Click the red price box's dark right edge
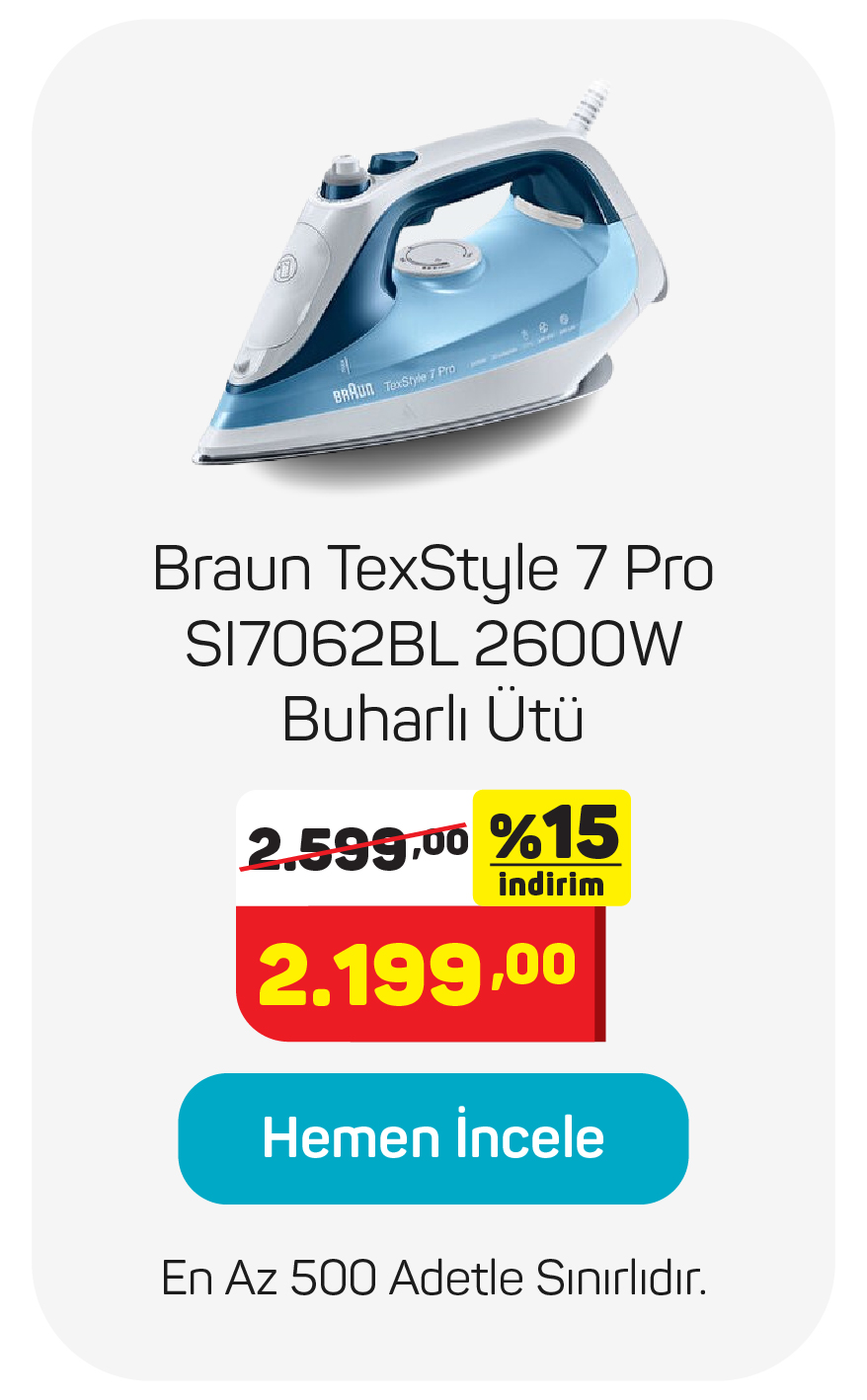 pyautogui.click(x=599, y=973)
